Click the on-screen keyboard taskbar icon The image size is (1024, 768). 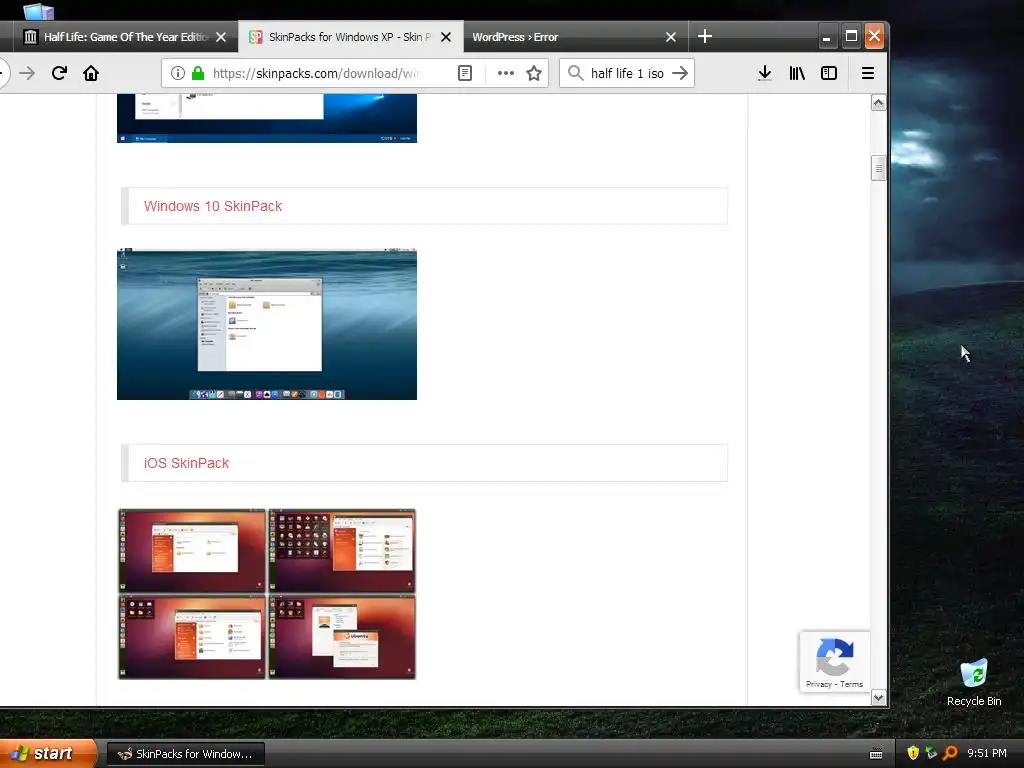tap(876, 754)
